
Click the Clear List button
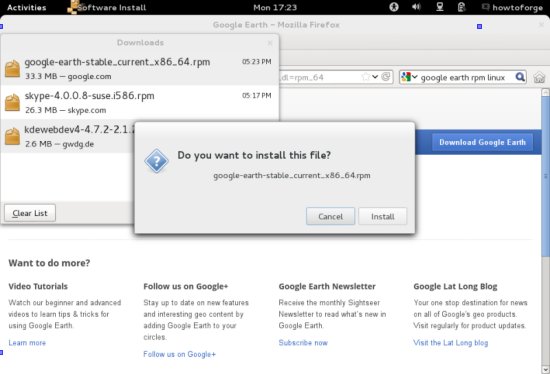point(30,213)
